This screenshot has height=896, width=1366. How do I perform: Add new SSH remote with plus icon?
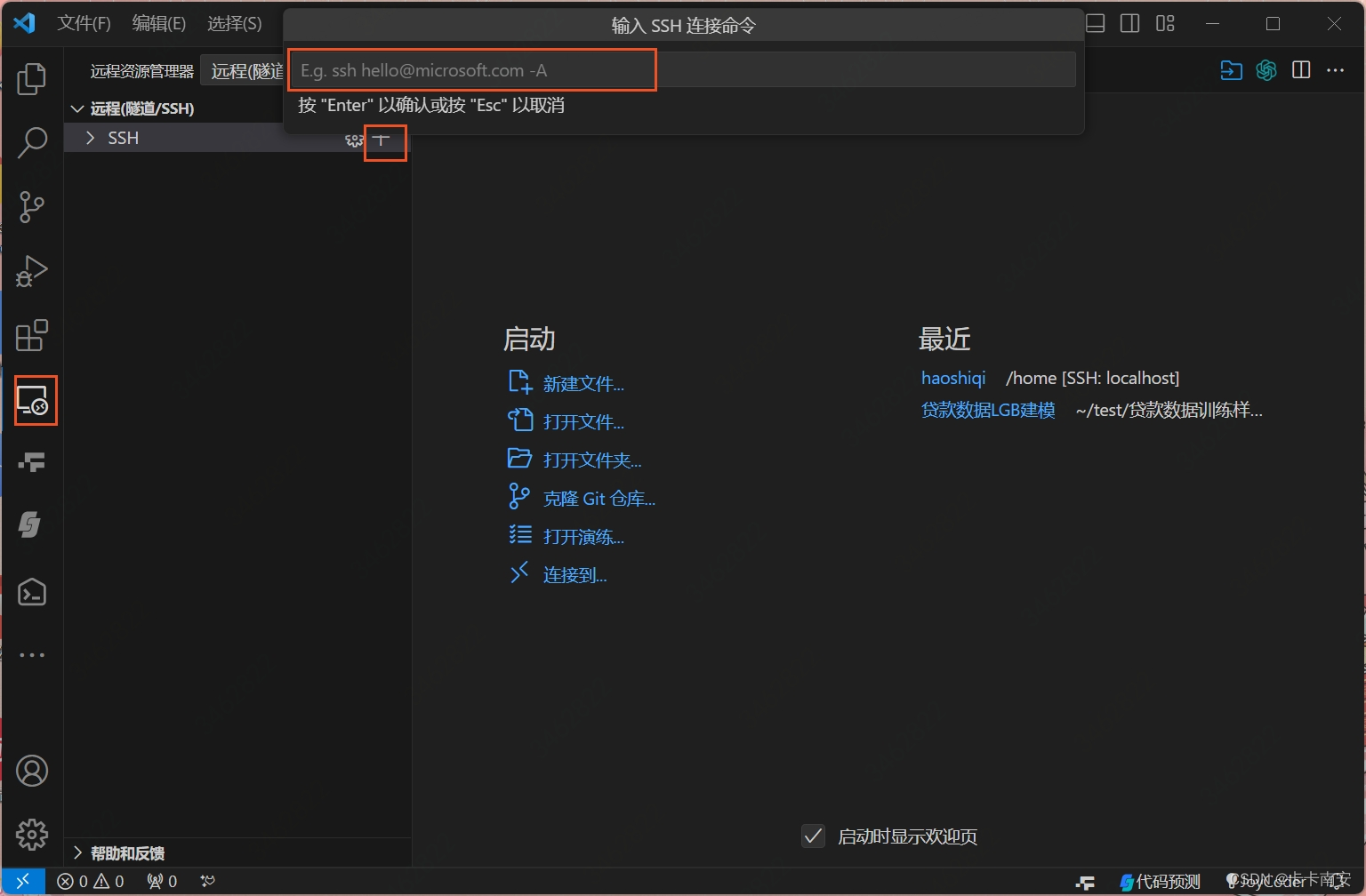pos(382,140)
